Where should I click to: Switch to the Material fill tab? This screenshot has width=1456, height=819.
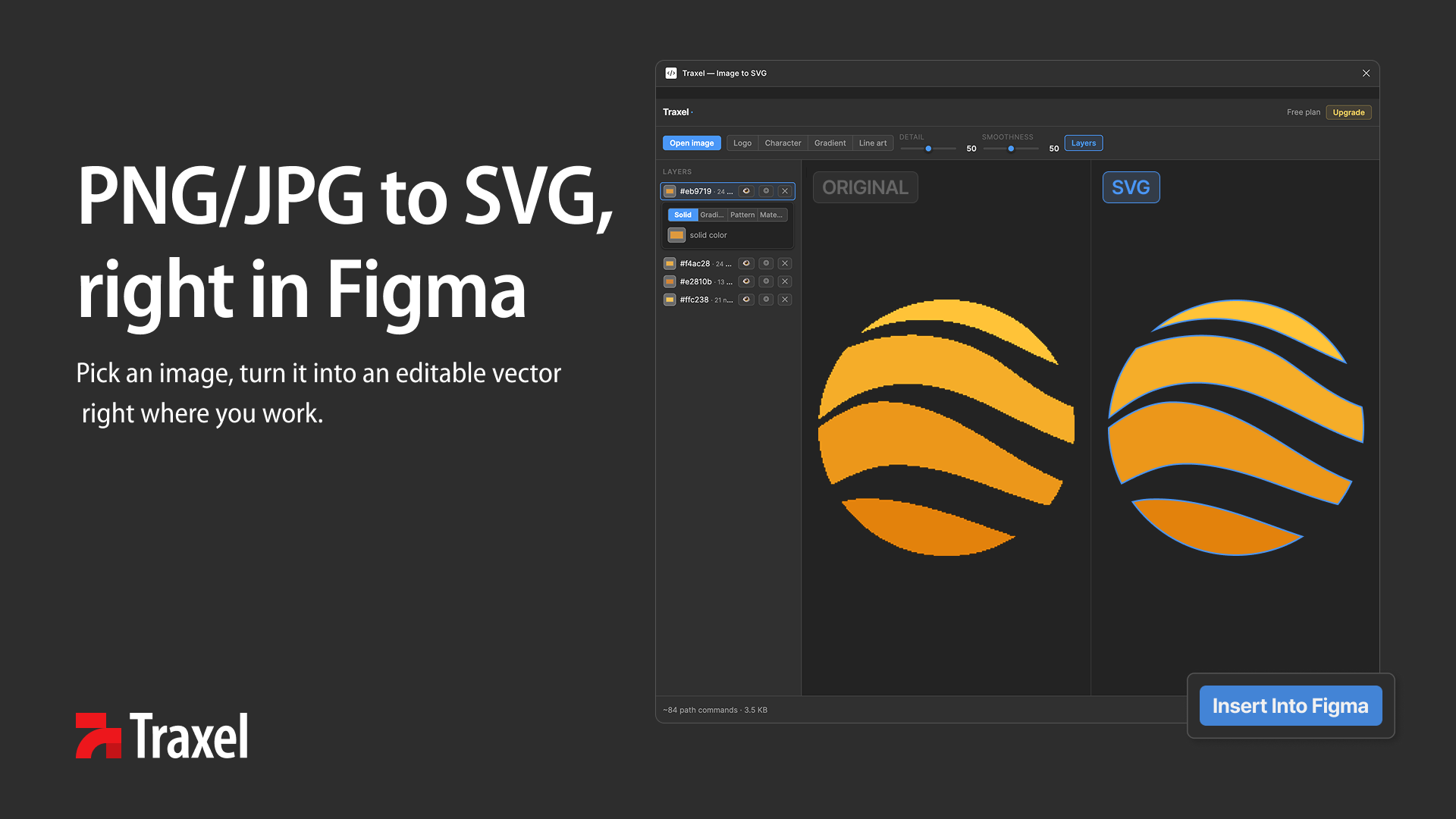tap(772, 215)
